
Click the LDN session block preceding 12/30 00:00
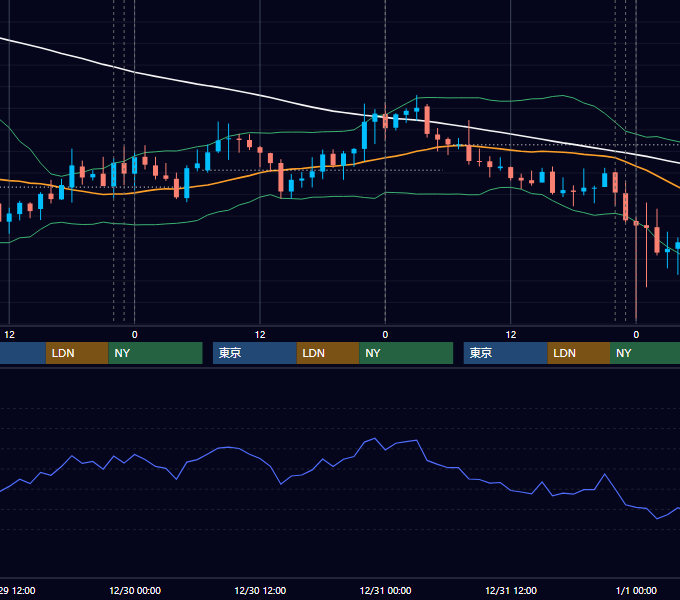[77, 353]
